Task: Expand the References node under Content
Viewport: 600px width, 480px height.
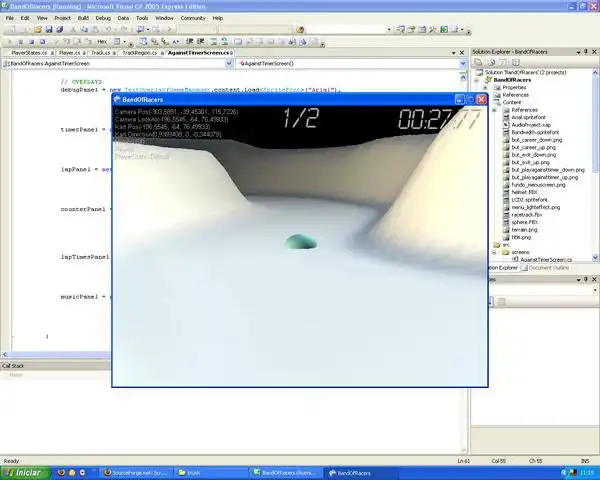Action: [494, 110]
